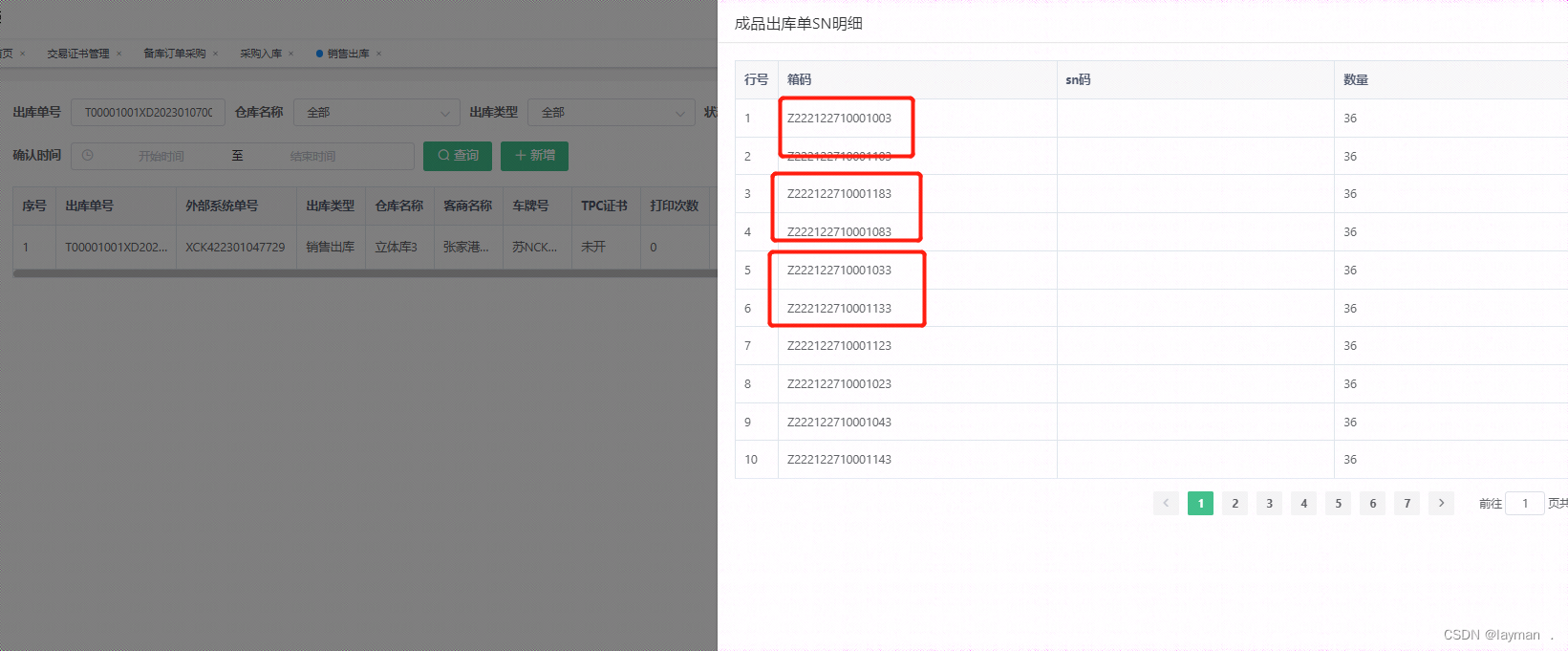
Task: Go to page 4 in pagination
Action: coord(1303,503)
